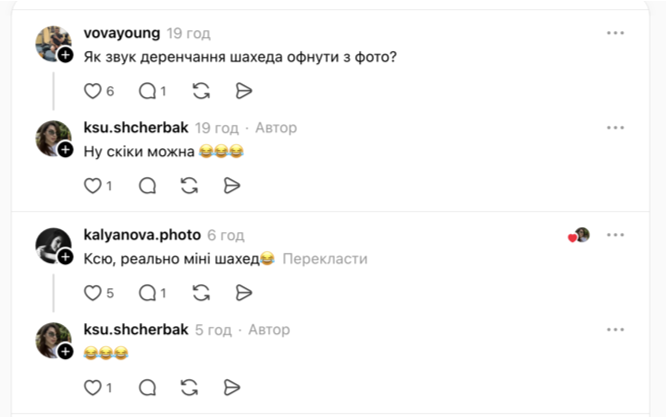Share vovayoung's comment via send icon

click(x=243, y=91)
